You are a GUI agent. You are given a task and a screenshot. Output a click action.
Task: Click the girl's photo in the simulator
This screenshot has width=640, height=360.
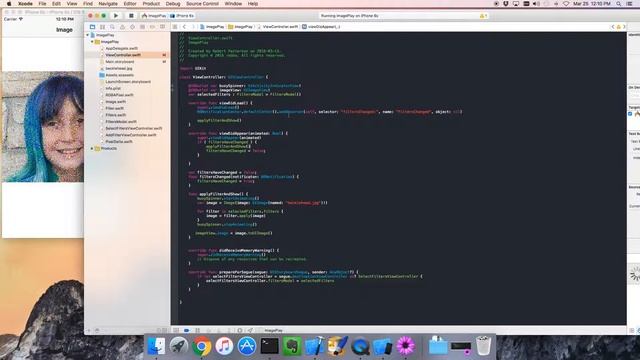(43, 127)
